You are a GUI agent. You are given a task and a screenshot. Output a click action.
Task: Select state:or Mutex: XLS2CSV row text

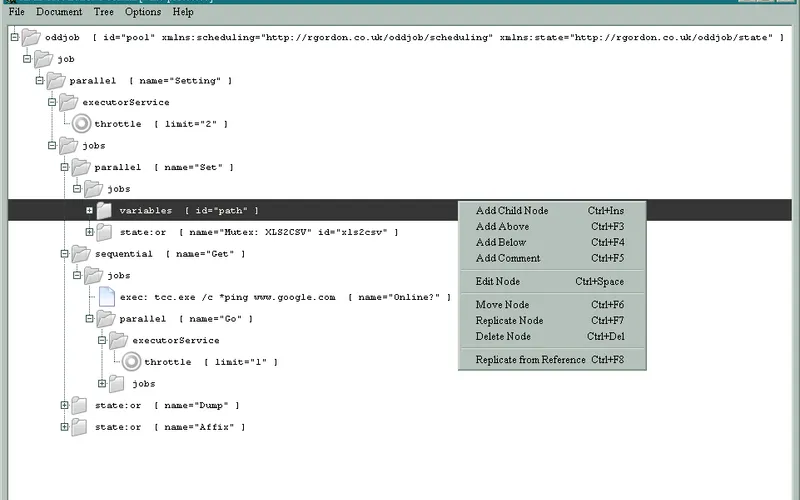click(x=259, y=232)
